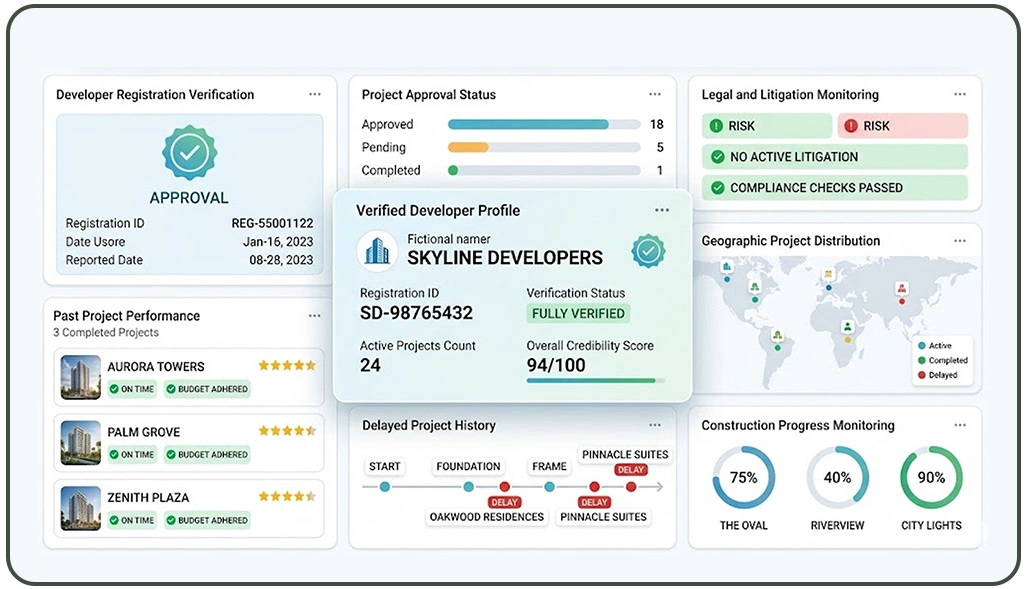
Task: Click the Reported Date 08-28, 2023
Action: tap(281, 260)
